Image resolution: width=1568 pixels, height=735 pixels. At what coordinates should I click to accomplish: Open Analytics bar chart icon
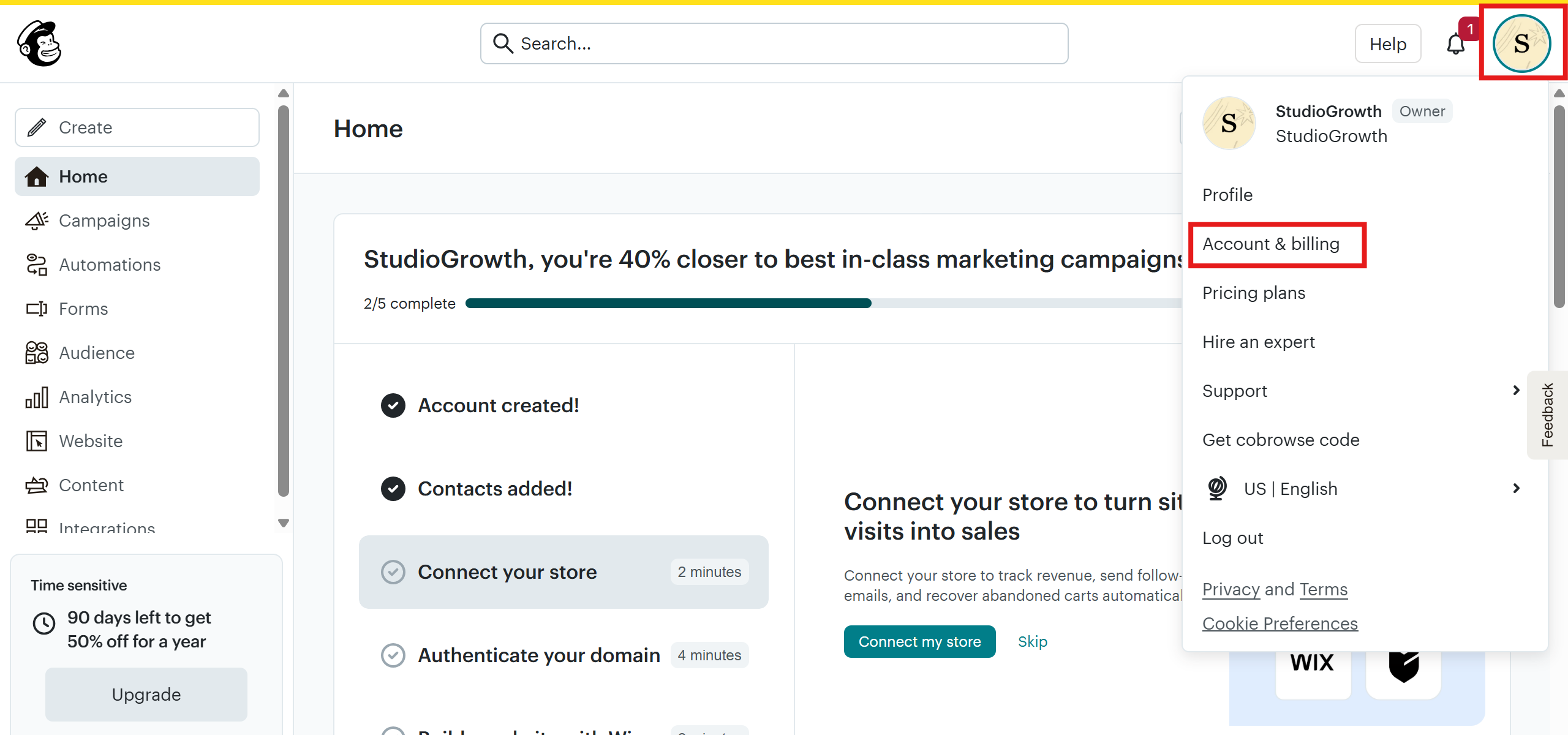click(x=36, y=397)
